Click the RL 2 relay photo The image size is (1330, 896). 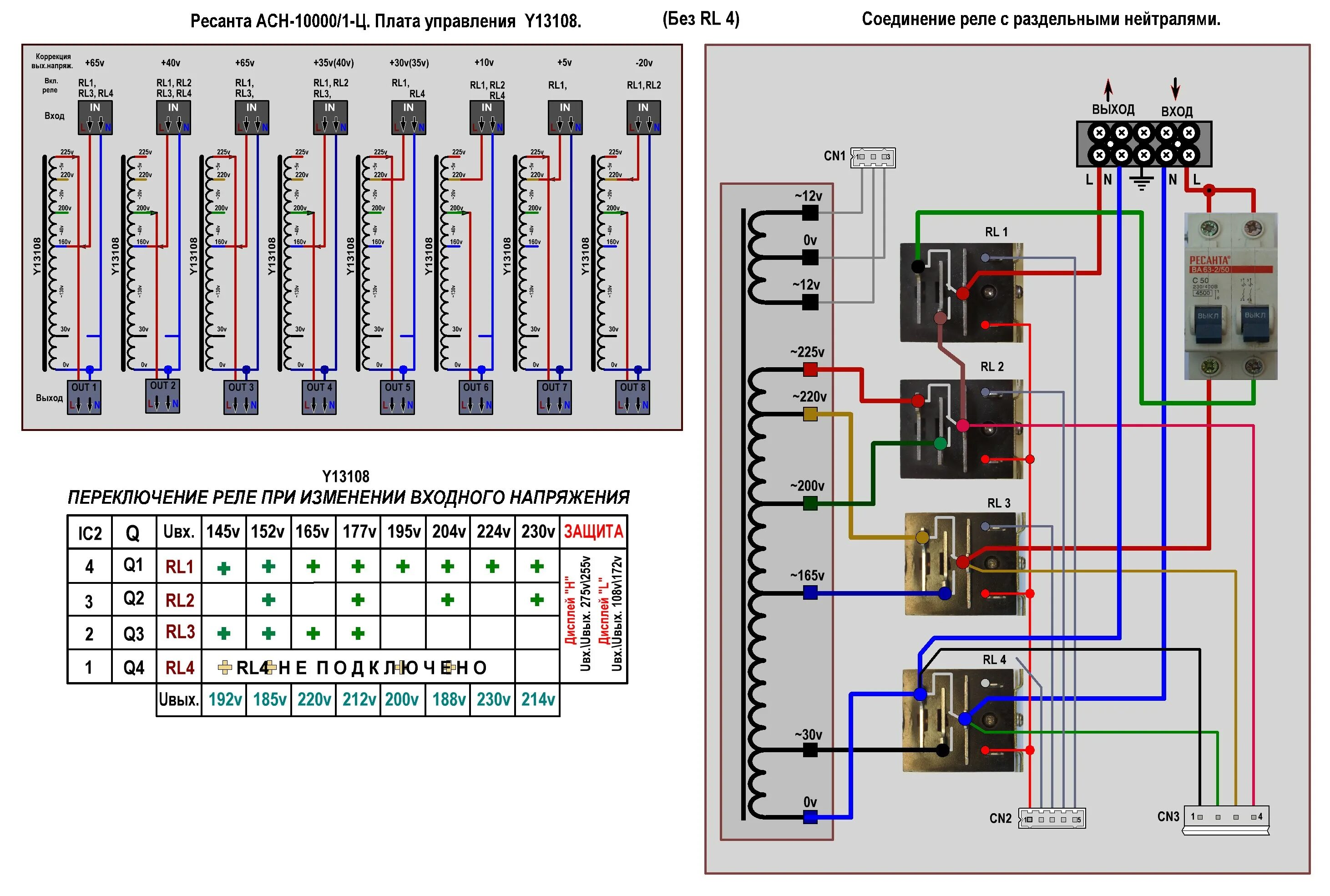tap(961, 429)
